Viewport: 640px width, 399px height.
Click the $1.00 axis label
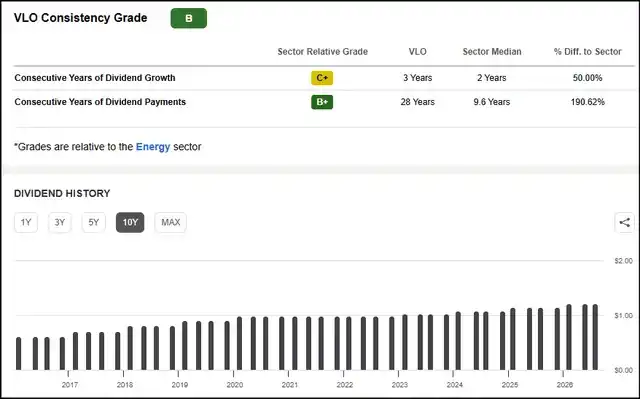click(x=623, y=316)
